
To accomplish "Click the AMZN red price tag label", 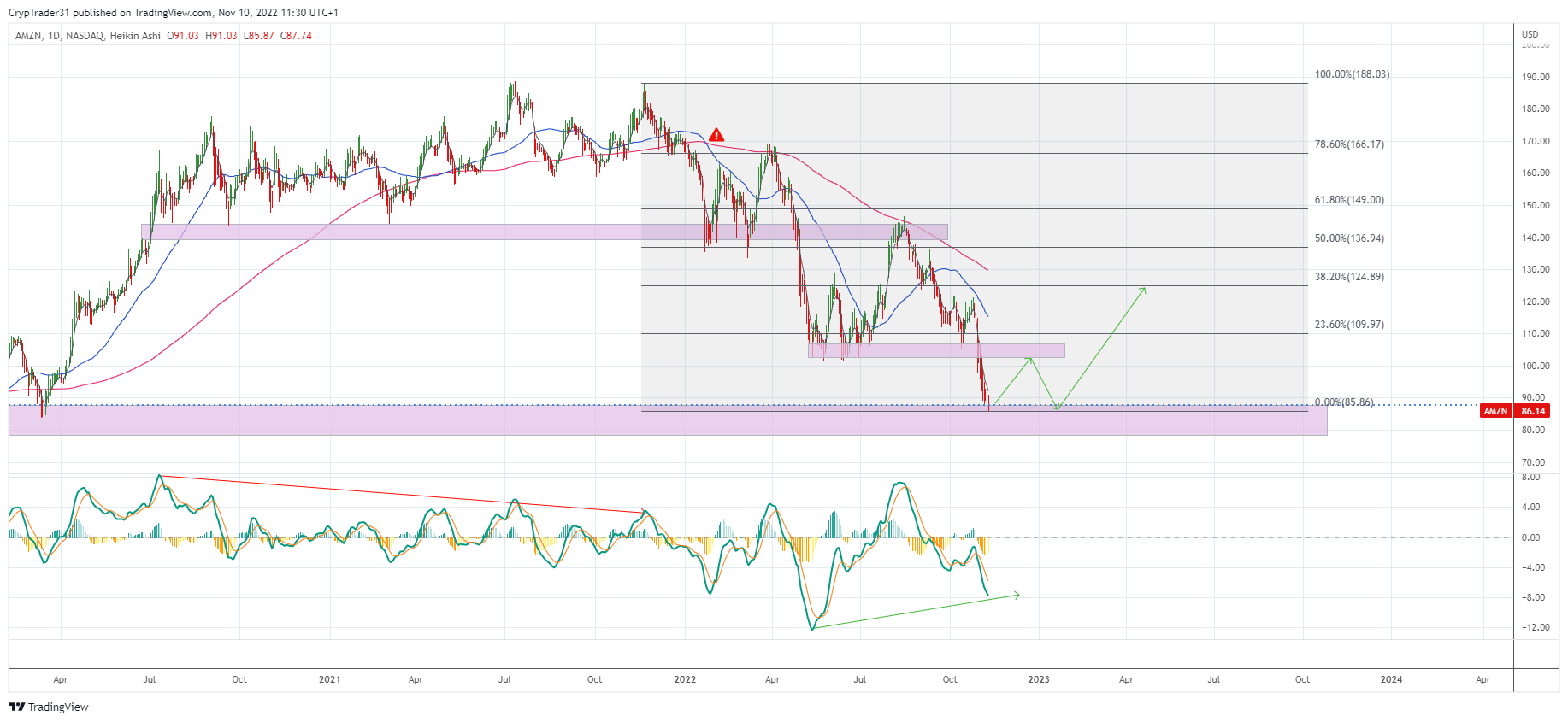I will (1495, 411).
